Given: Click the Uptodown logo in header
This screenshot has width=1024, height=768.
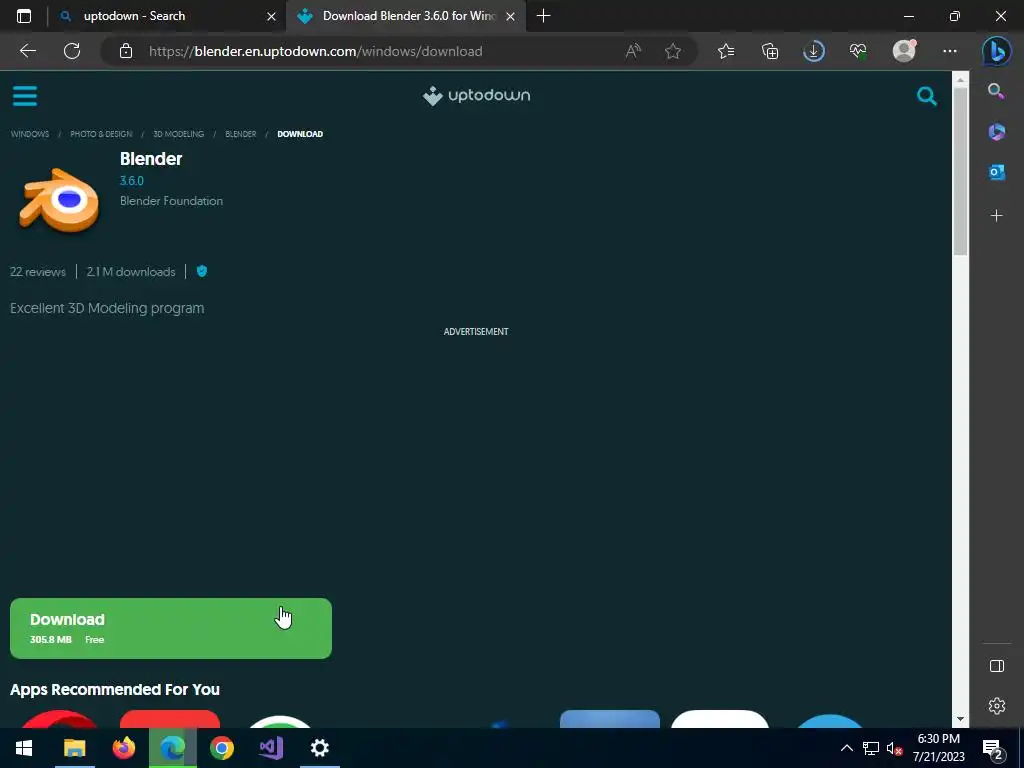Looking at the screenshot, I should point(476,95).
